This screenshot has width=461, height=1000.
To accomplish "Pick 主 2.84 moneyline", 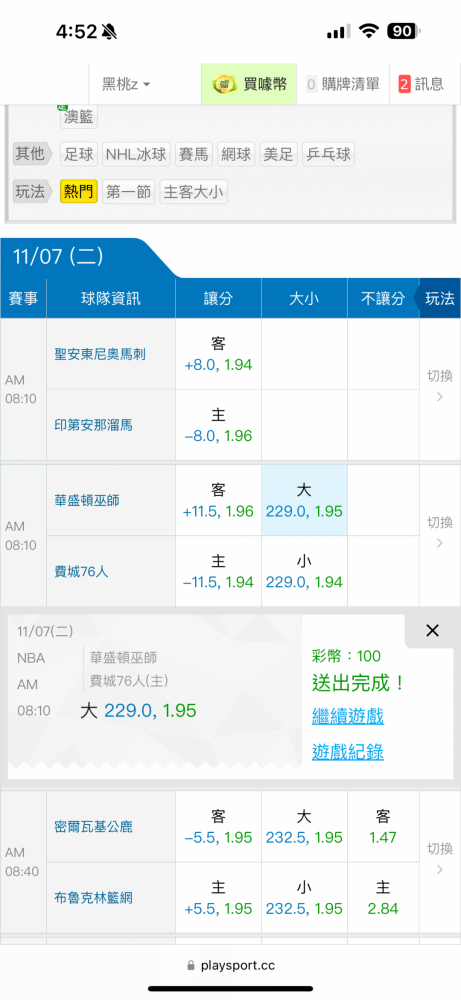I will pyautogui.click(x=383, y=898).
